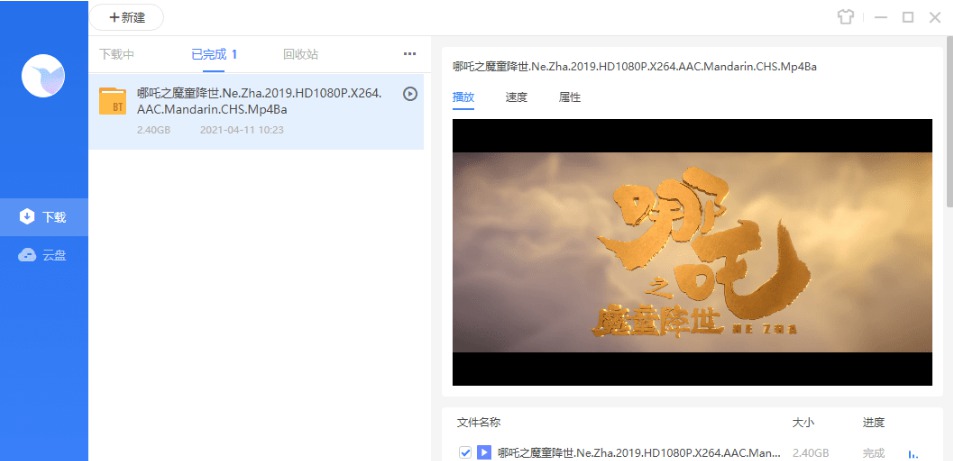Uncheck the Ne.Zha video file checkbox

click(465, 452)
